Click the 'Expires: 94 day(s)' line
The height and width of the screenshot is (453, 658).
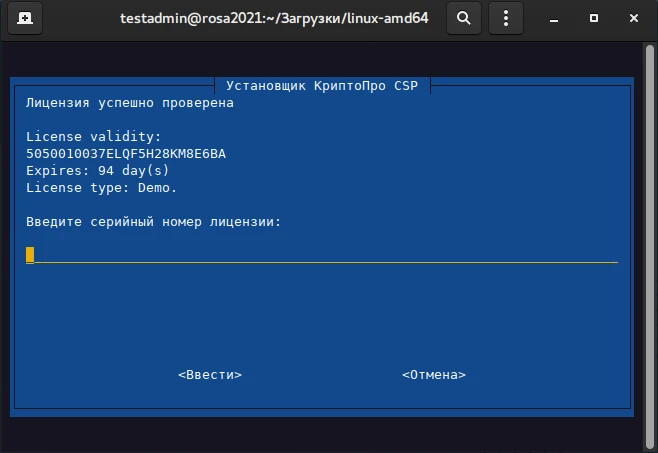pyautogui.click(x=97, y=170)
